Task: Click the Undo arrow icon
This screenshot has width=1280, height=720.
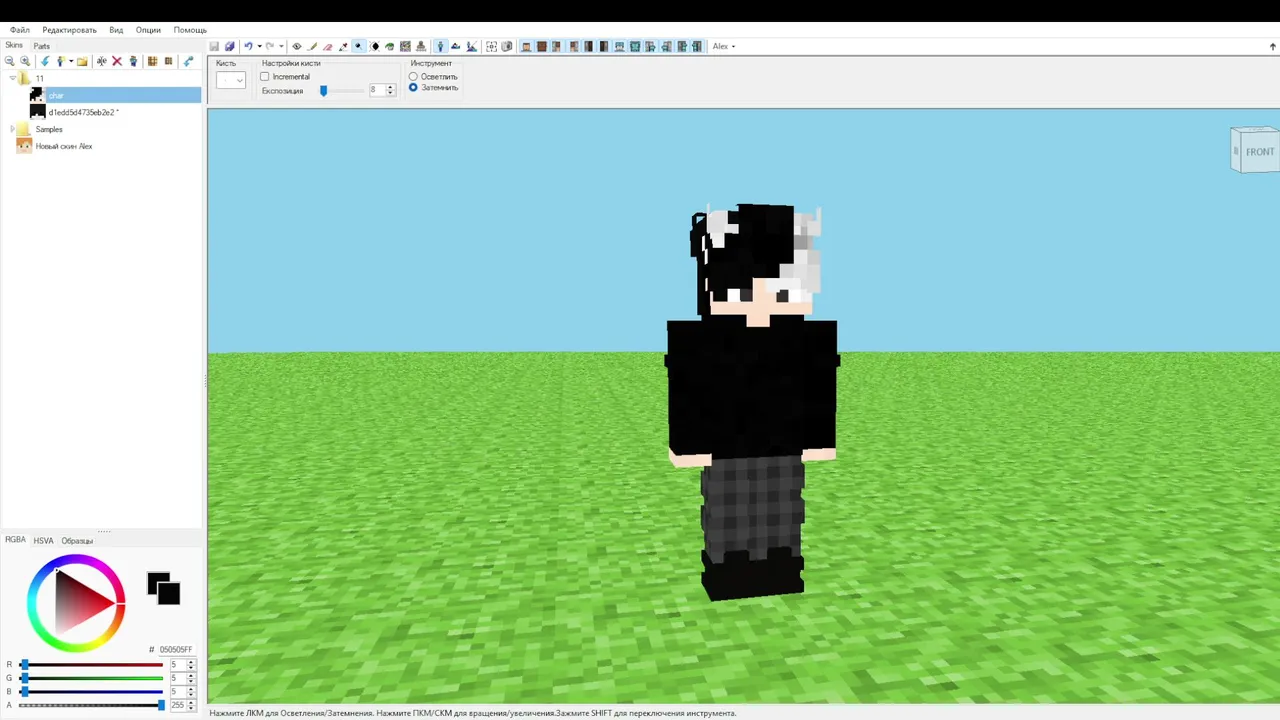Action: 248,46
